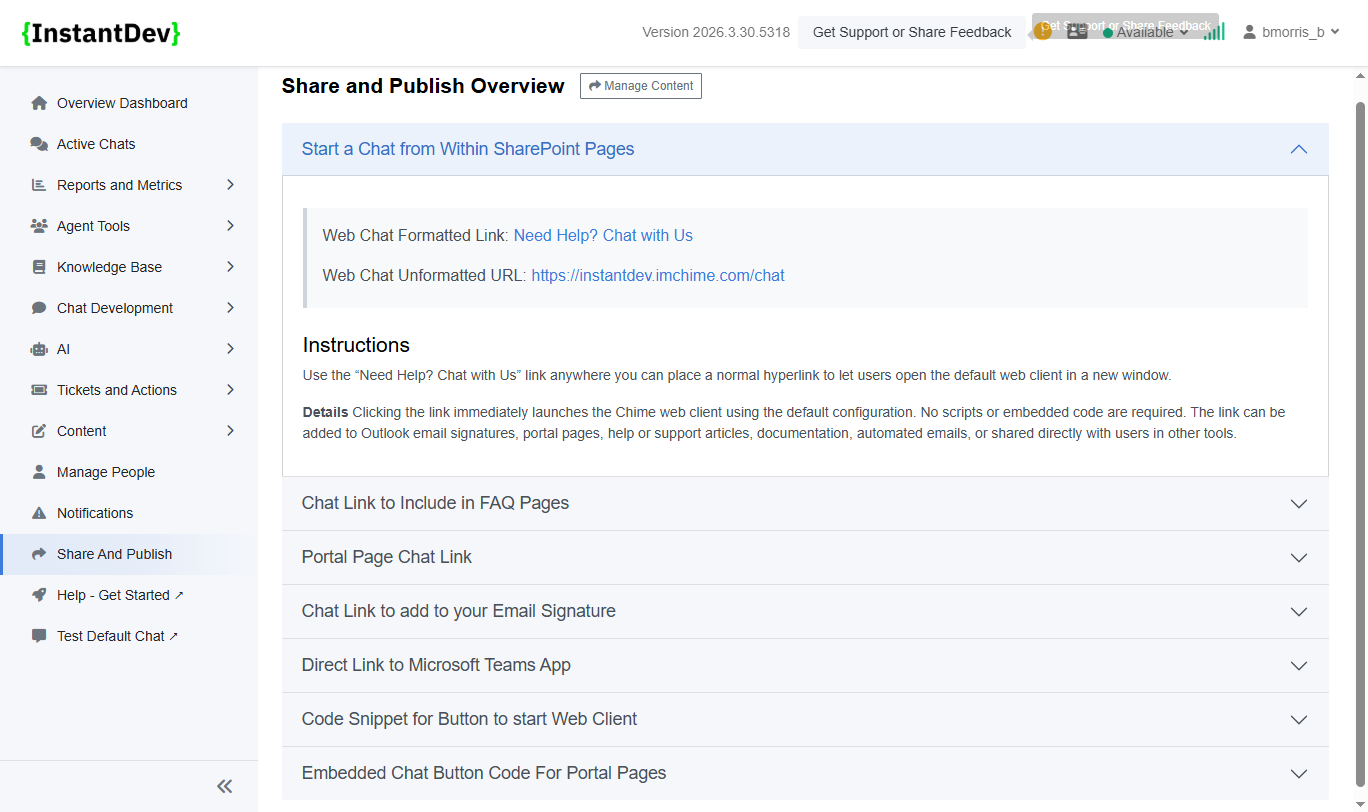Click the Chat Development bubble icon
Viewport: 1368px width, 812px height.
tap(39, 308)
